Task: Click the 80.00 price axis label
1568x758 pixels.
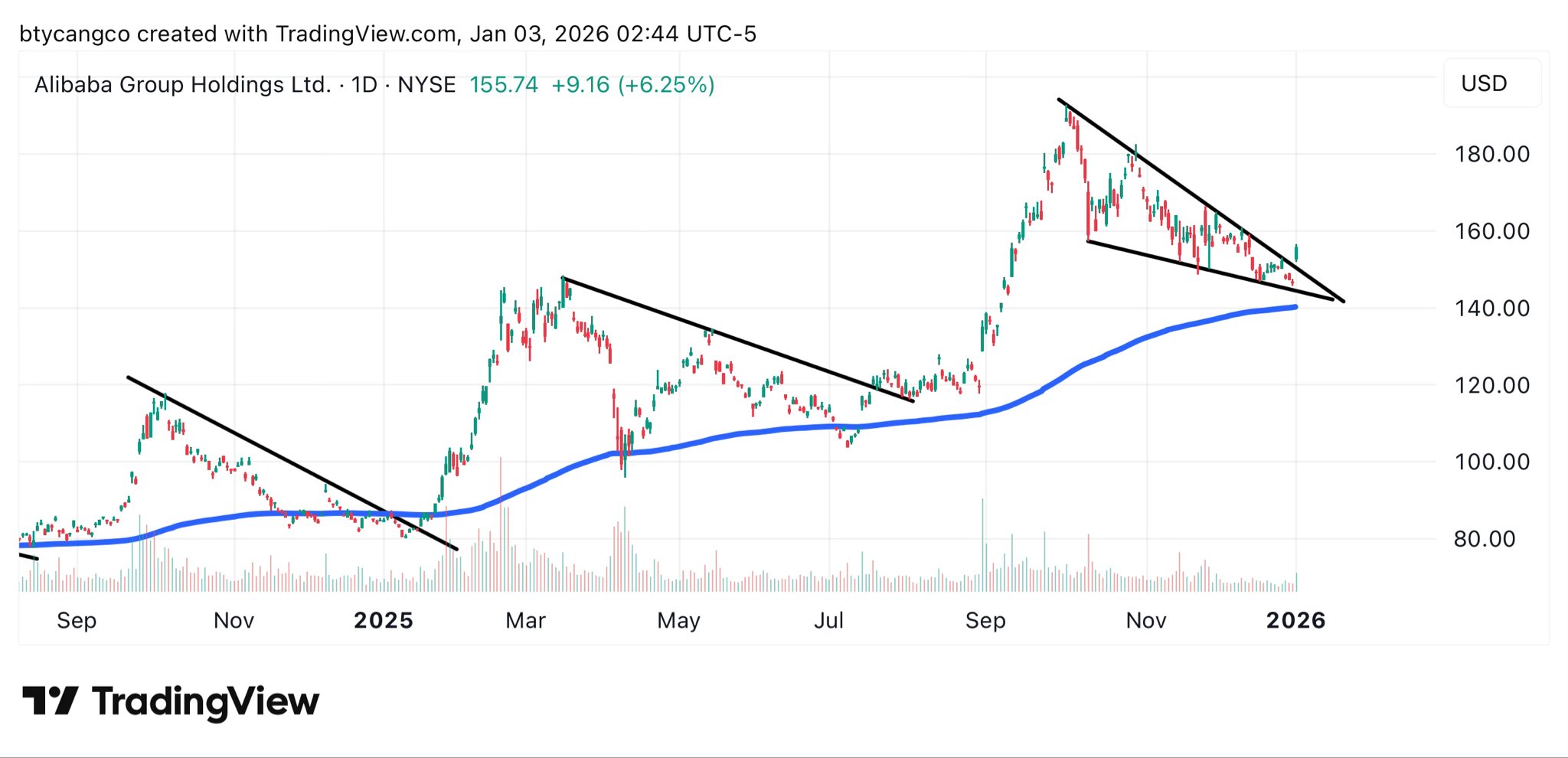Action: pyautogui.click(x=1485, y=539)
